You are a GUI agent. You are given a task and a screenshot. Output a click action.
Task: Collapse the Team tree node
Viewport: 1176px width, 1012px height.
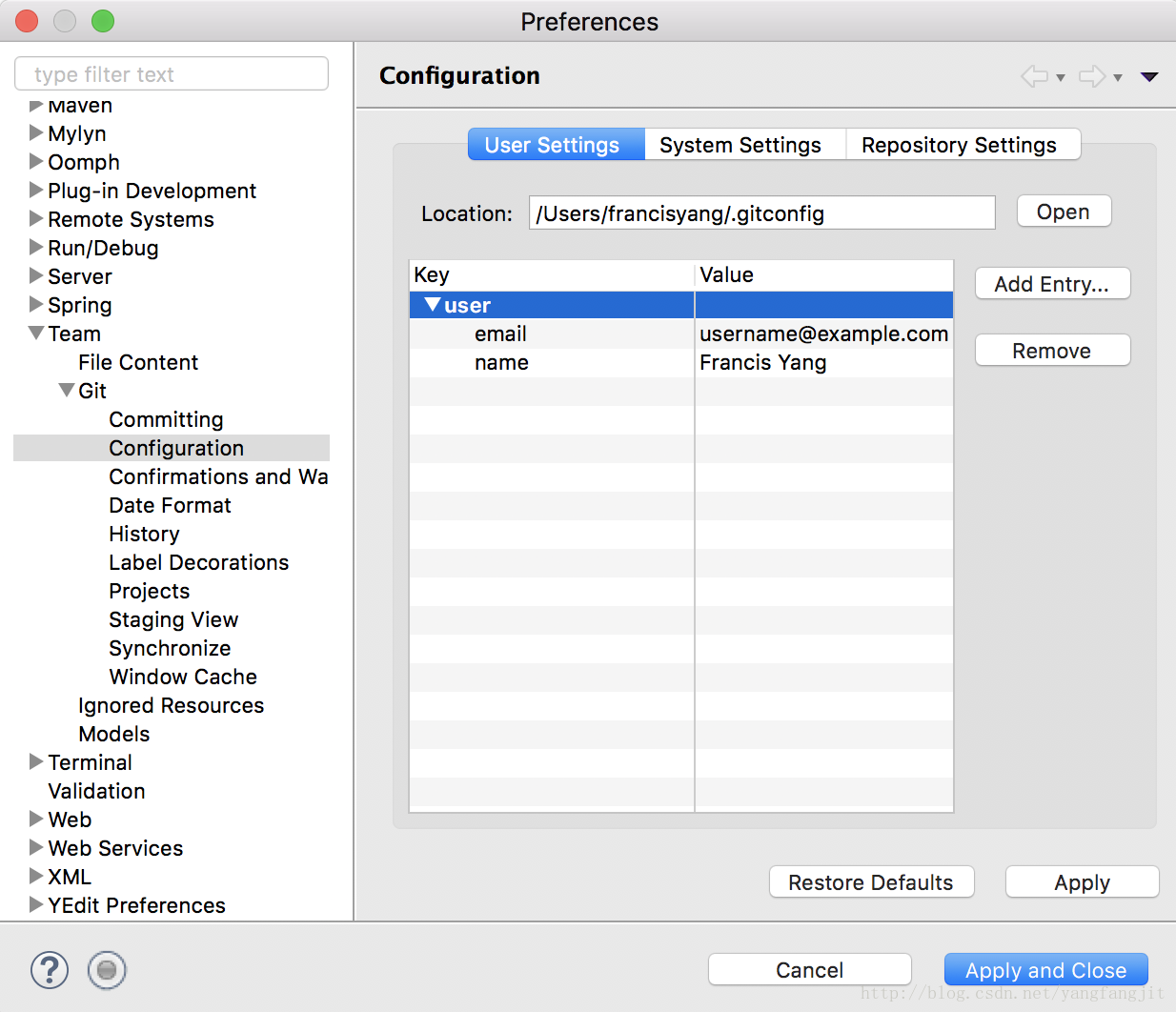(x=36, y=334)
